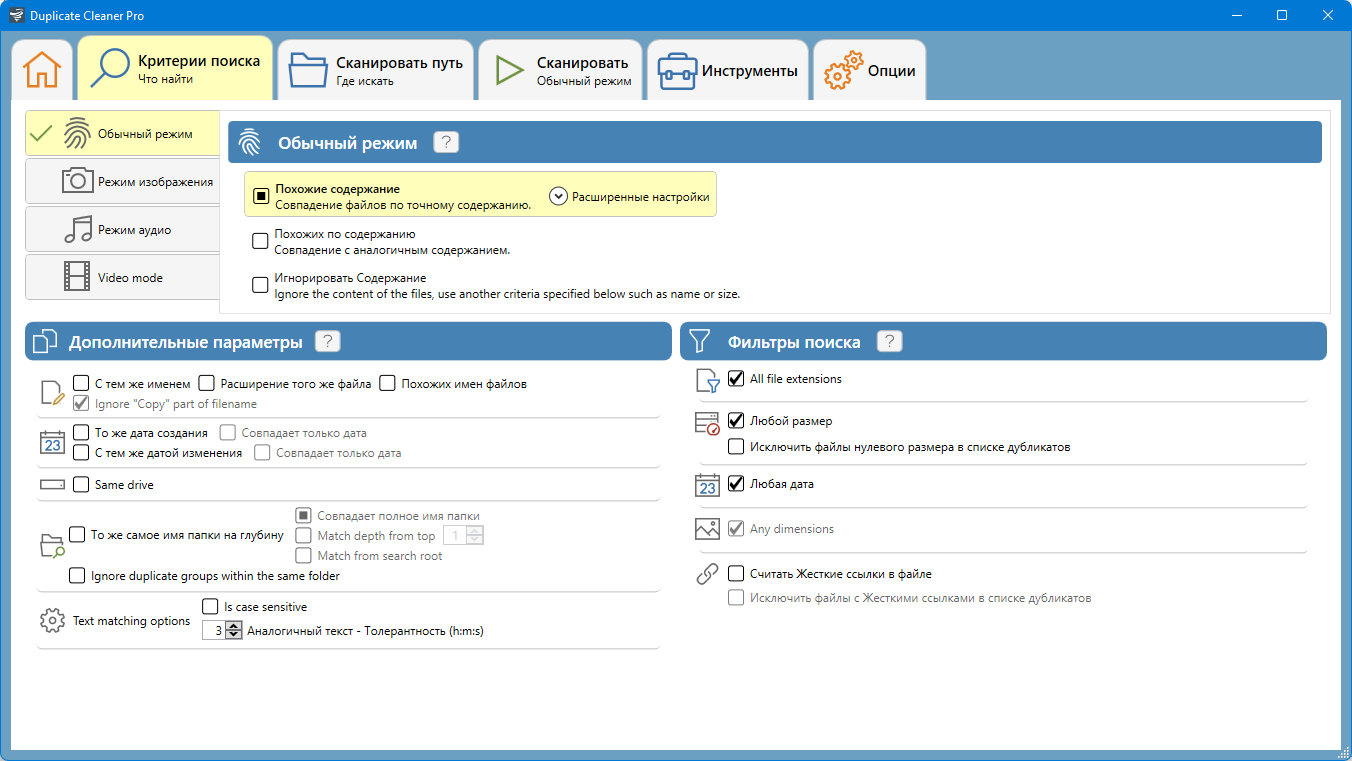Screen dimensions: 1352x761
Task: Click the picture icon beside Any dimensions
Action: [707, 529]
